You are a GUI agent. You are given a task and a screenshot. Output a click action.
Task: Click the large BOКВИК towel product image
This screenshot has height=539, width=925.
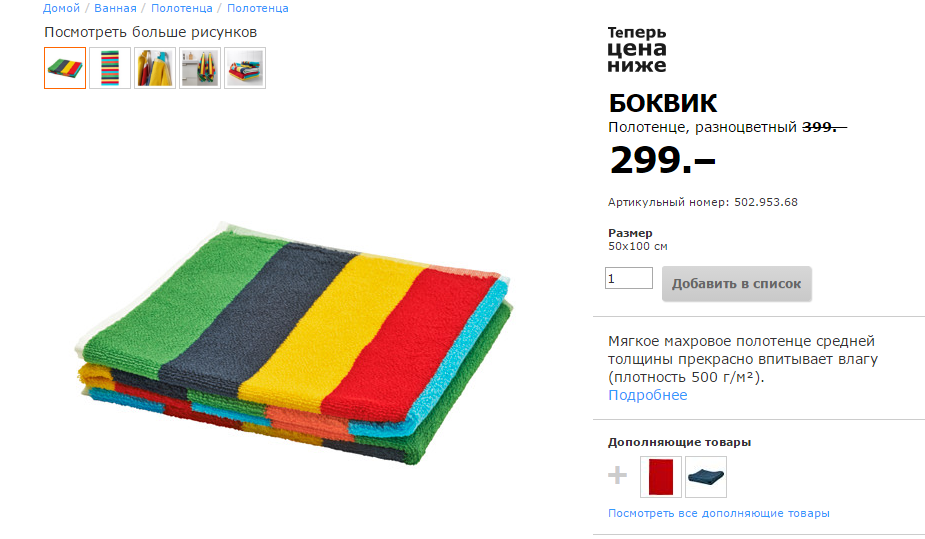pos(295,342)
